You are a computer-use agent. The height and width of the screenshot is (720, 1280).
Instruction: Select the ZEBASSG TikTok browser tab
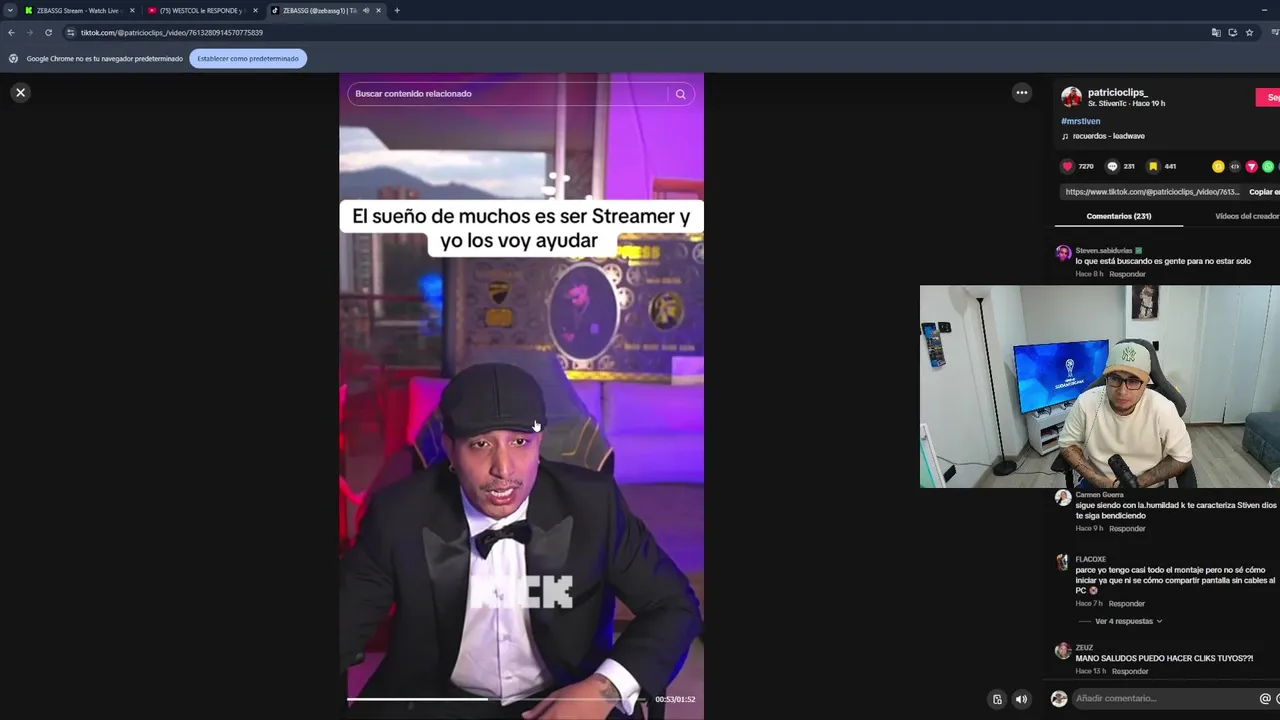click(x=315, y=10)
